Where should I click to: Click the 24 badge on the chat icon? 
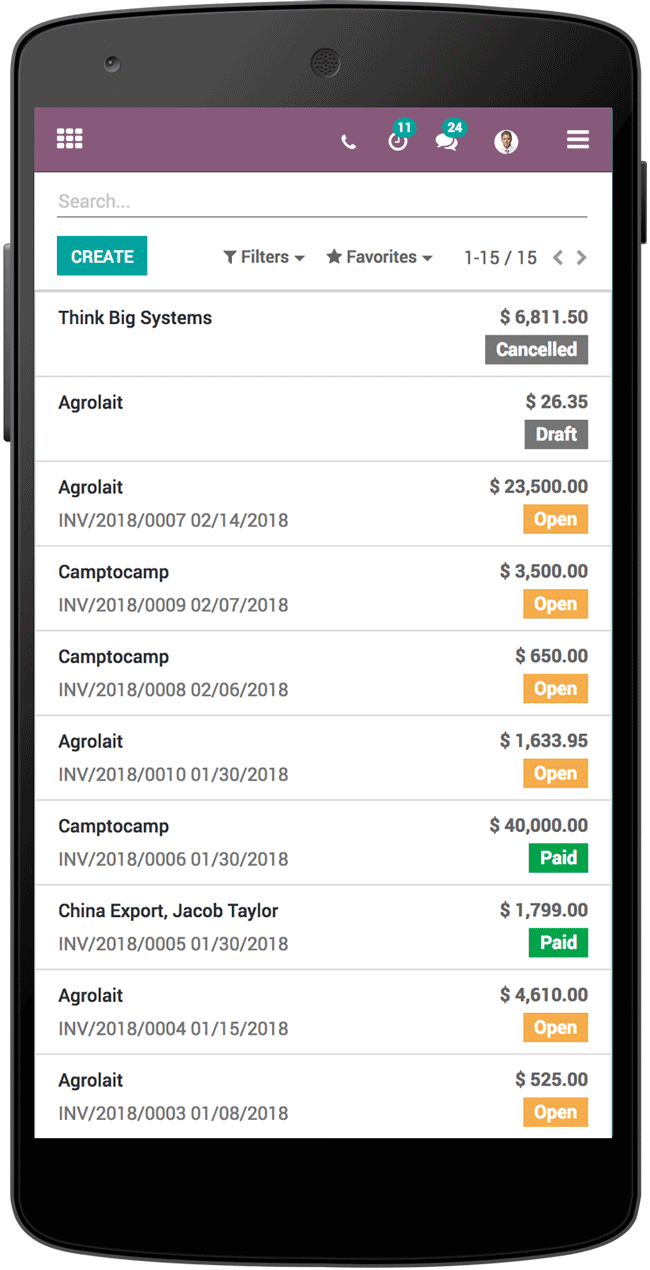click(454, 127)
